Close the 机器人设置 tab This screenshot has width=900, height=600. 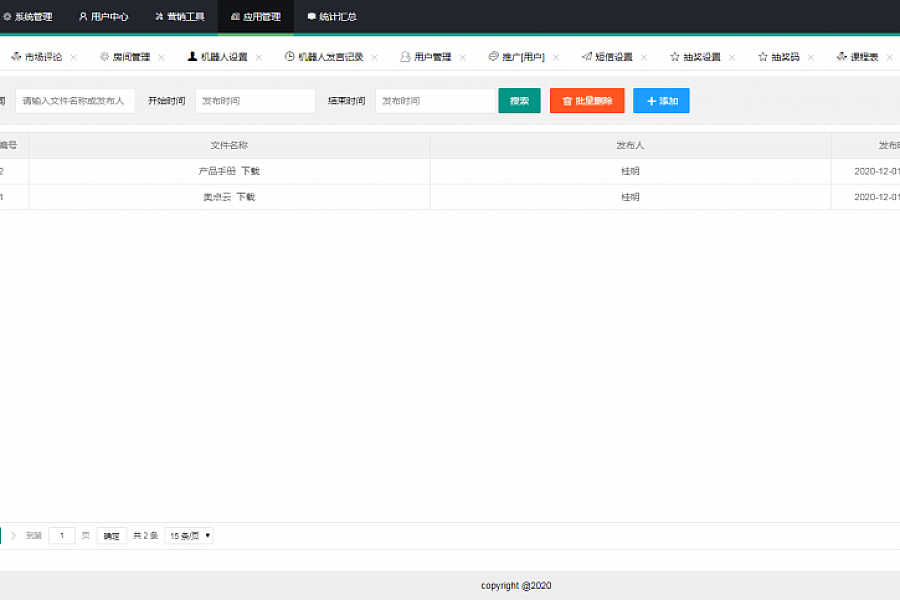coord(259,57)
